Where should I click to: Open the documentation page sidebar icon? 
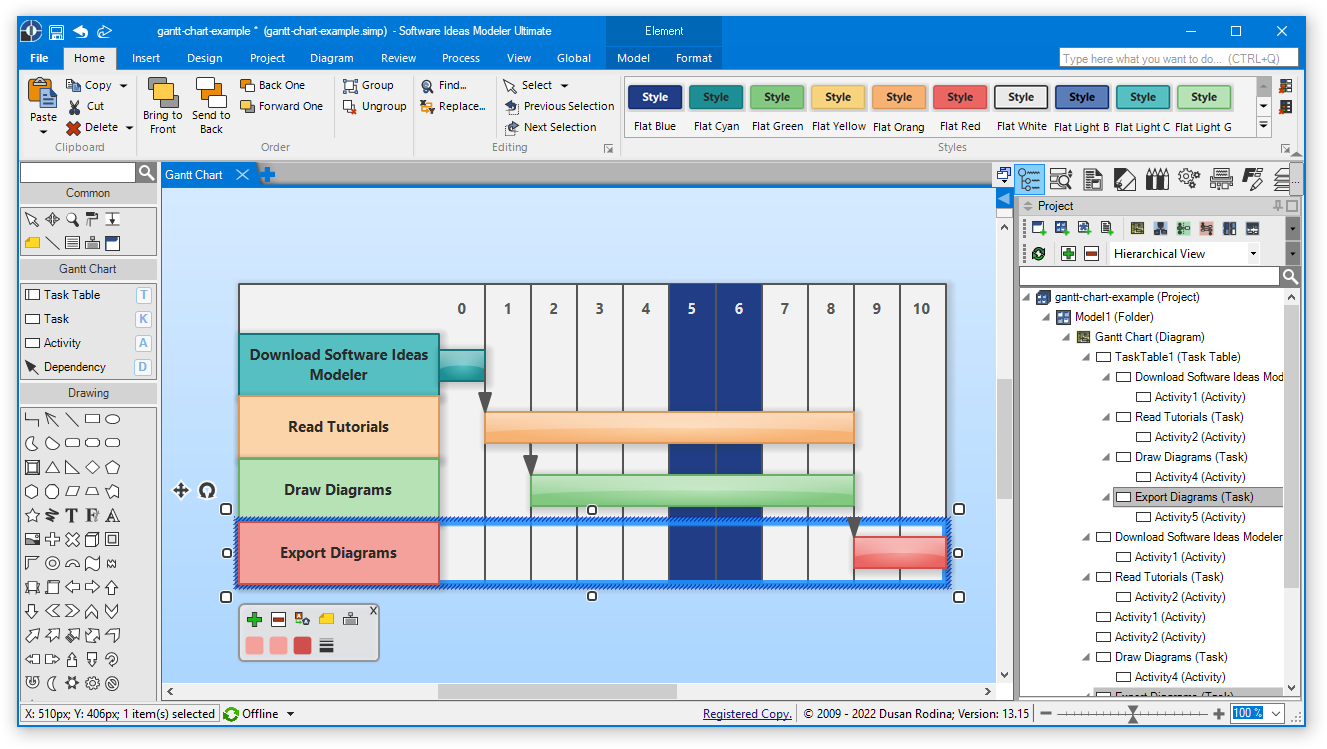(x=1093, y=179)
